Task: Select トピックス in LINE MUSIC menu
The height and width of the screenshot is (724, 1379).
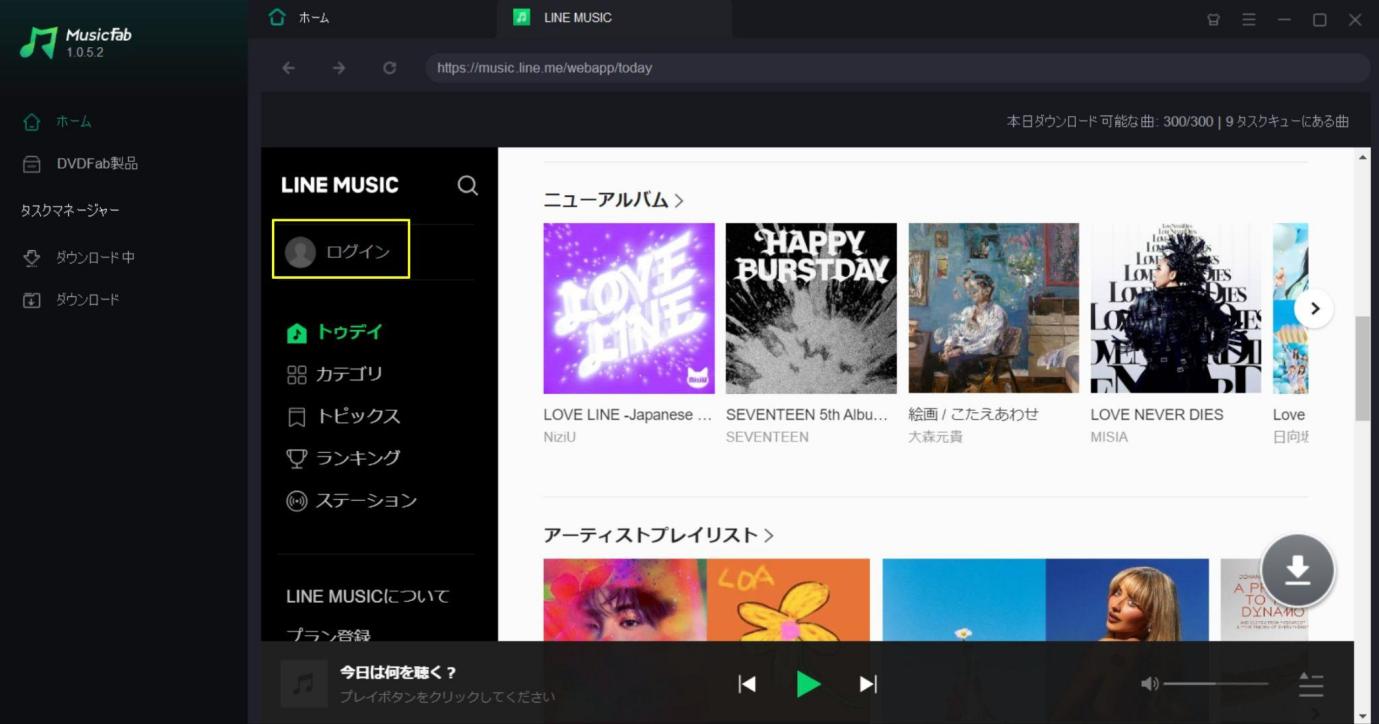Action: point(343,416)
